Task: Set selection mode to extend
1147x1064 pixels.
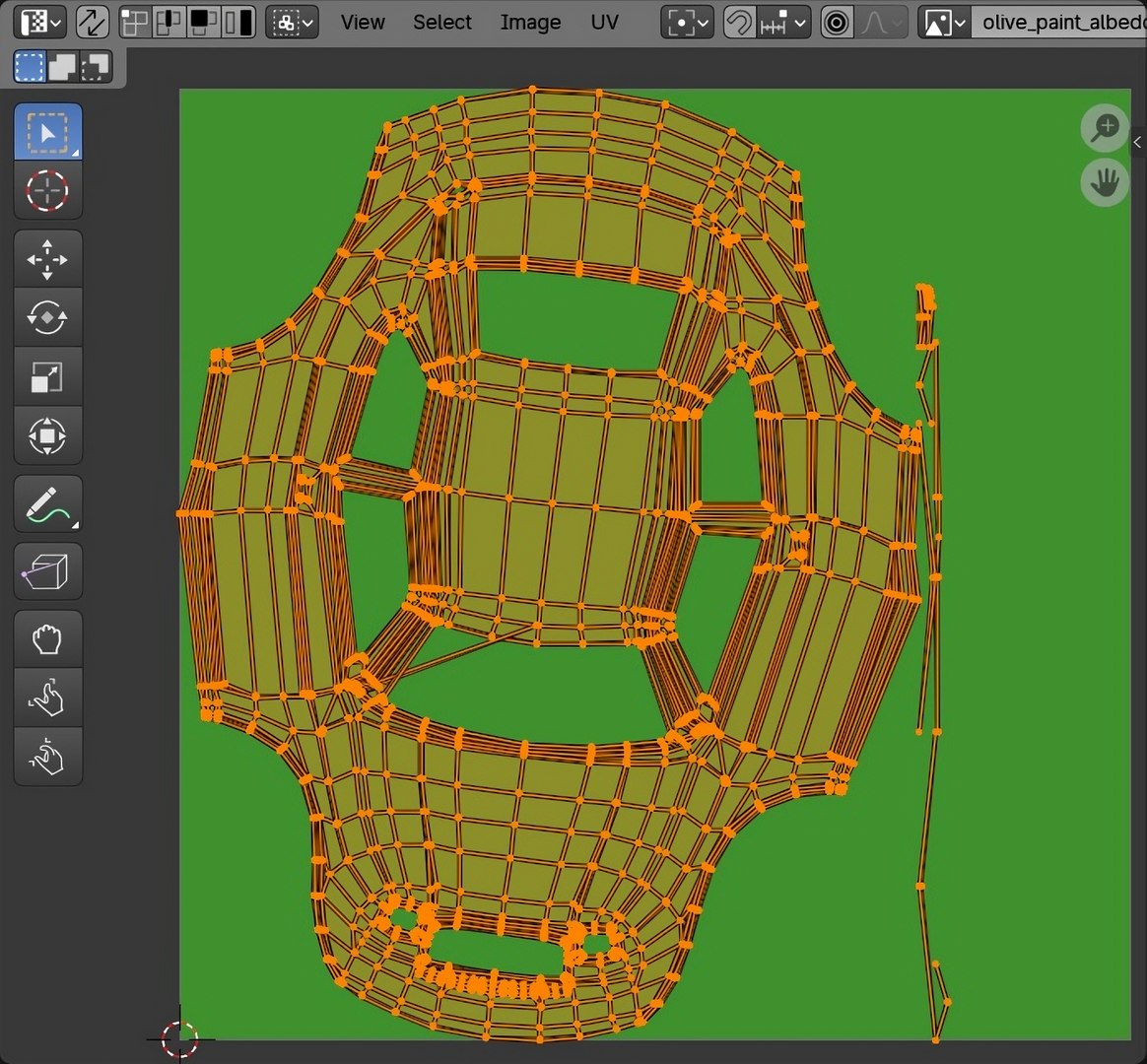Action: tap(63, 67)
